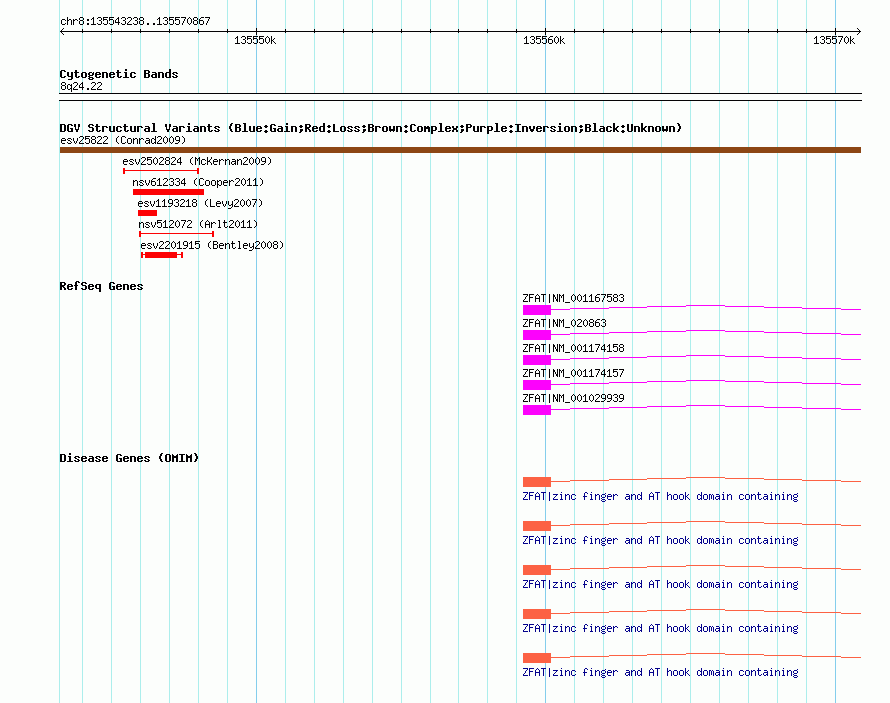This screenshot has height=703, width=890.
Task: Select the esv2502824 (McKernan2009) variant label
Action: tap(197, 161)
